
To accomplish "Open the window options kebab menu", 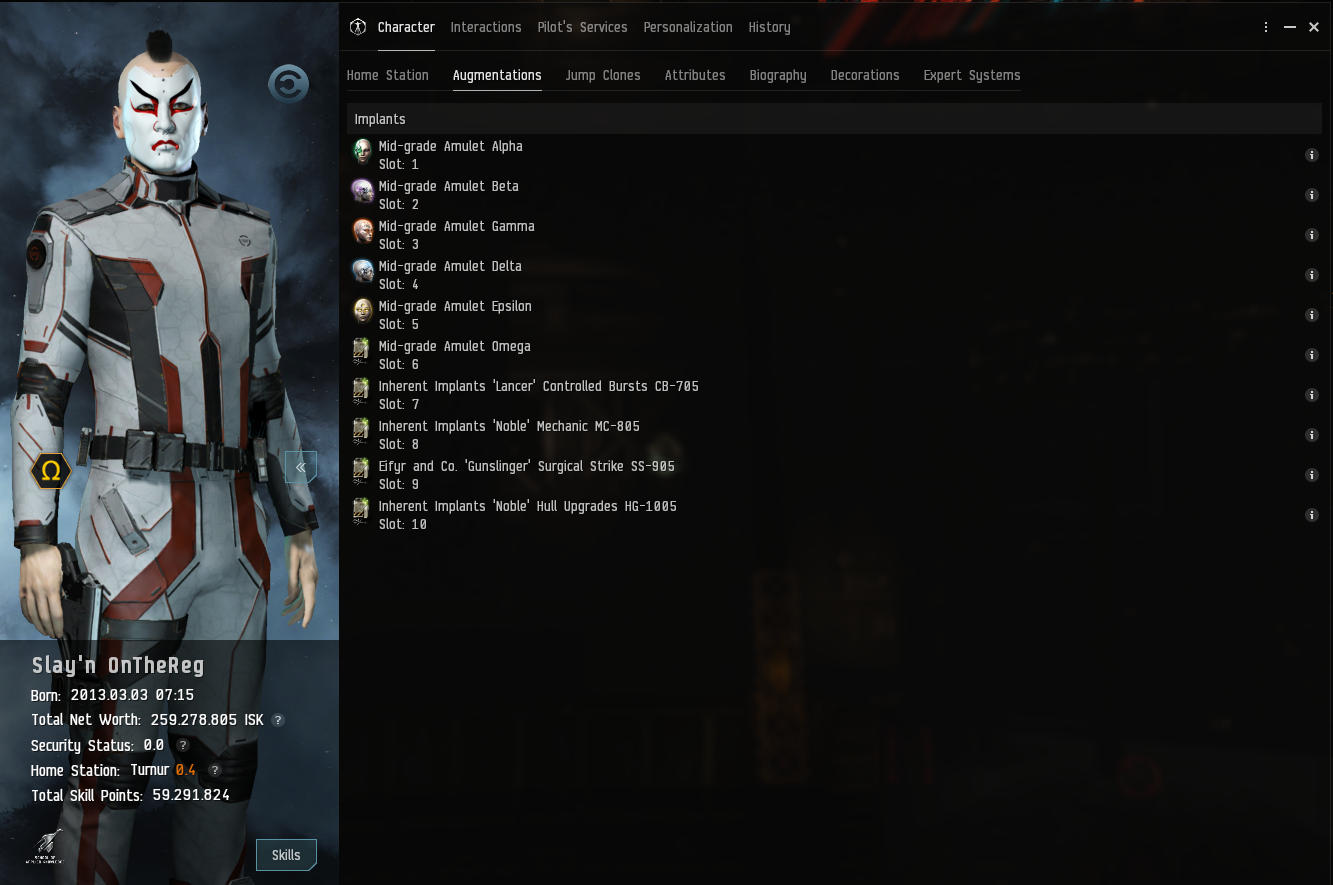I will tap(1266, 27).
